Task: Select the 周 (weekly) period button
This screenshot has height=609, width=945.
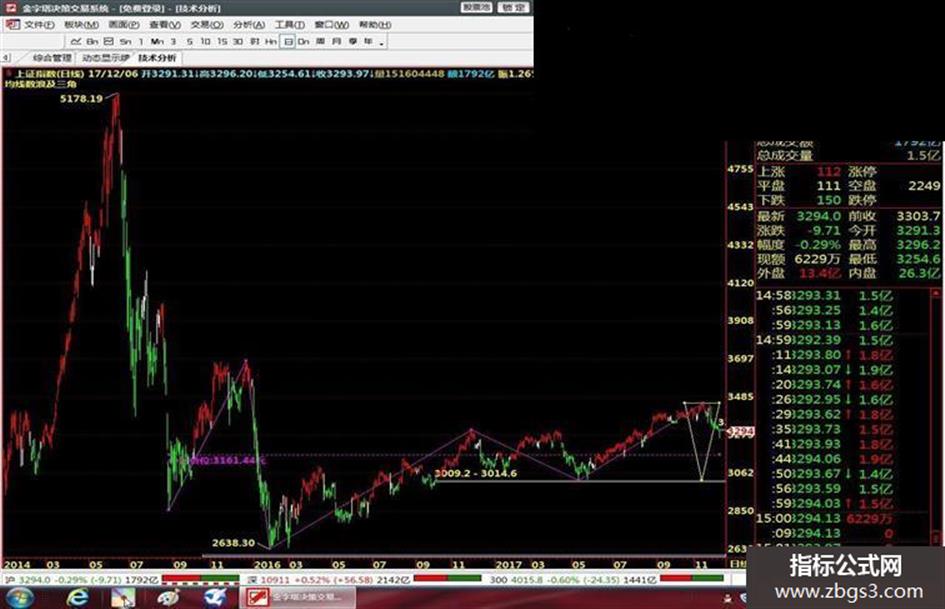Action: (x=320, y=42)
